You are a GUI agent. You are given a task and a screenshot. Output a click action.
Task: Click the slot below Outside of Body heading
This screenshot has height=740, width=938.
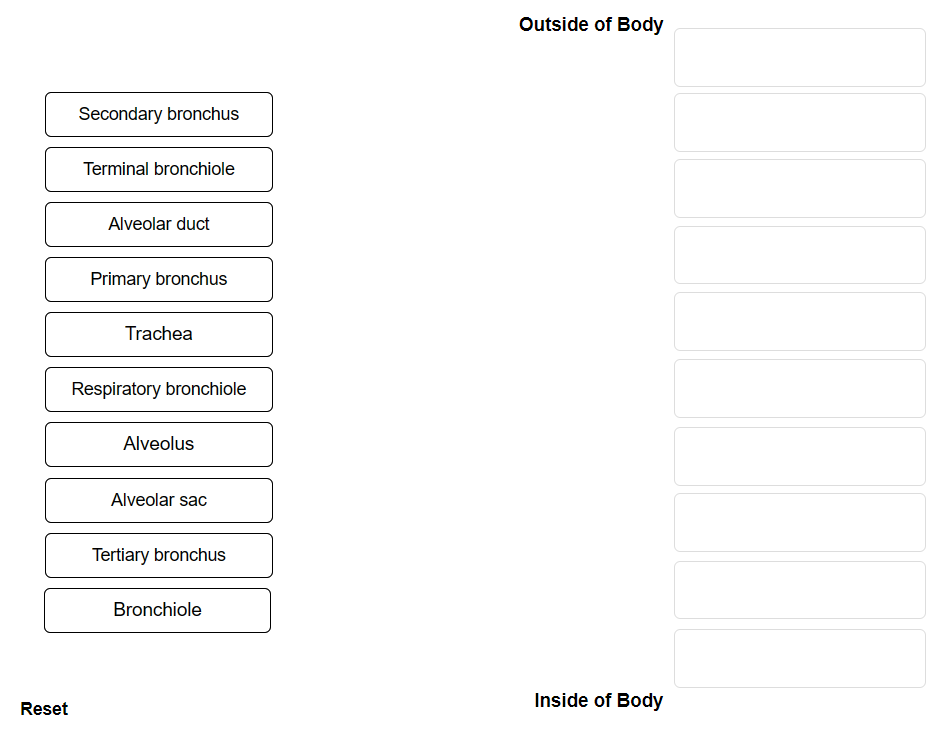(799, 57)
